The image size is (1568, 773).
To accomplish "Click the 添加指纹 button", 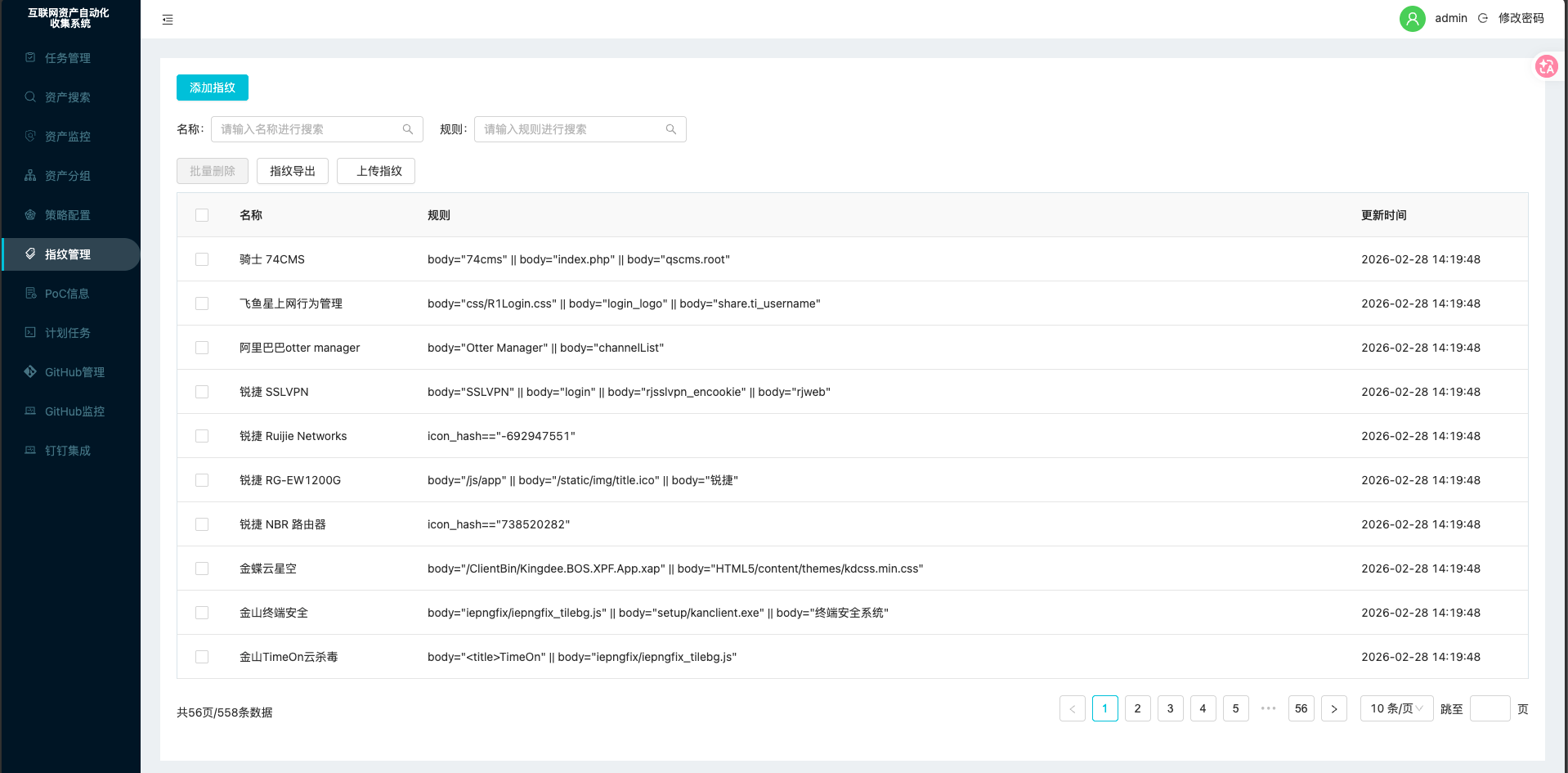I will point(213,88).
